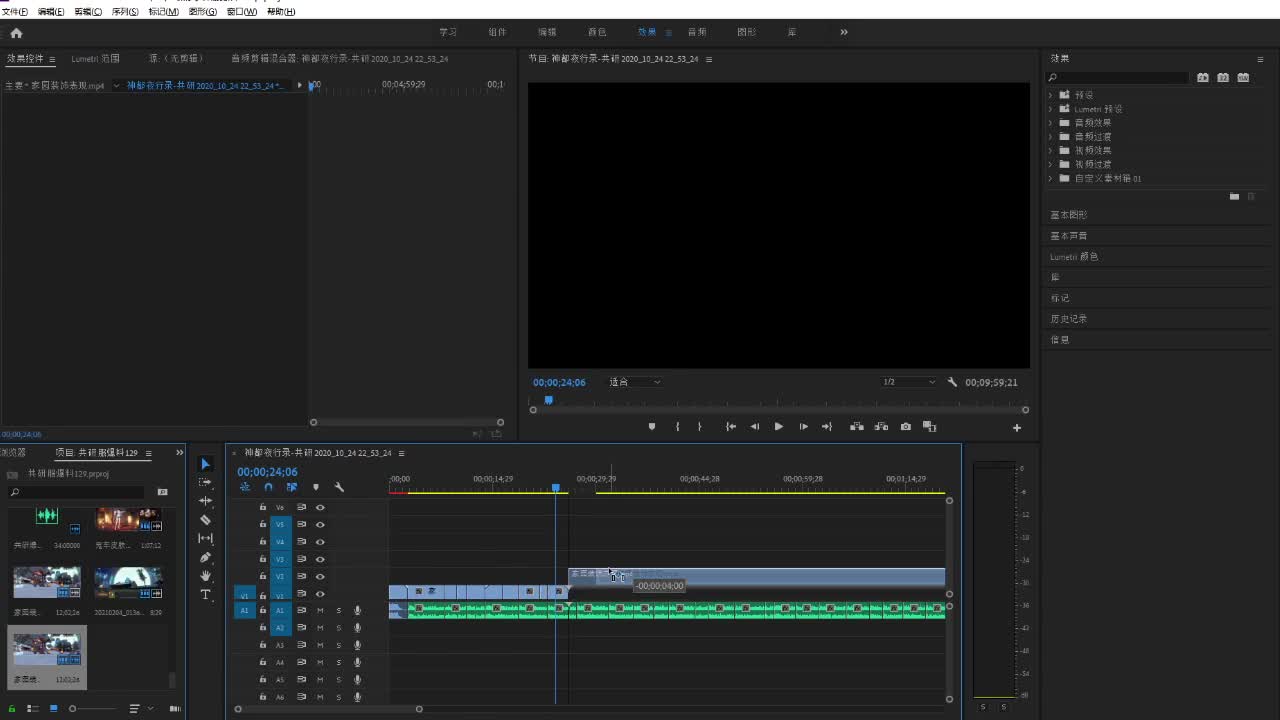Click the Lift button in monitor
The width and height of the screenshot is (1280, 720).
857,427
